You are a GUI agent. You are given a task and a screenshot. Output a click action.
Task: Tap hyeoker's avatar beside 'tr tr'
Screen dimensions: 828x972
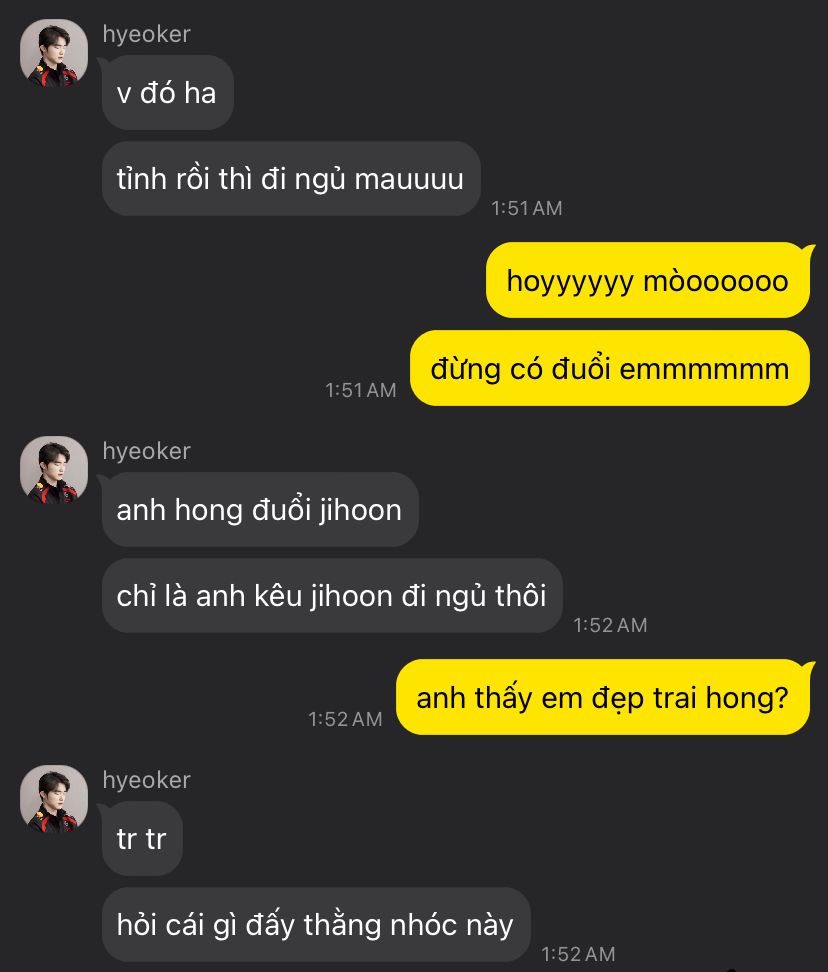tap(54, 798)
